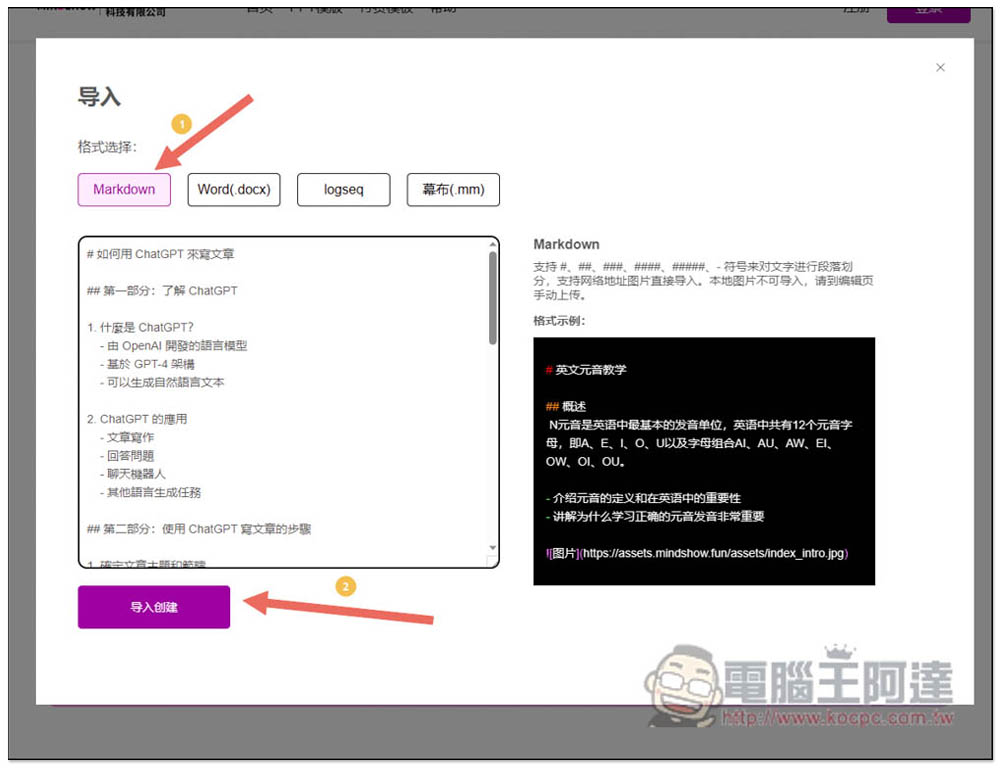The height and width of the screenshot is (768, 1000).
Task: Choose the Word(.docx) format
Action: [234, 189]
